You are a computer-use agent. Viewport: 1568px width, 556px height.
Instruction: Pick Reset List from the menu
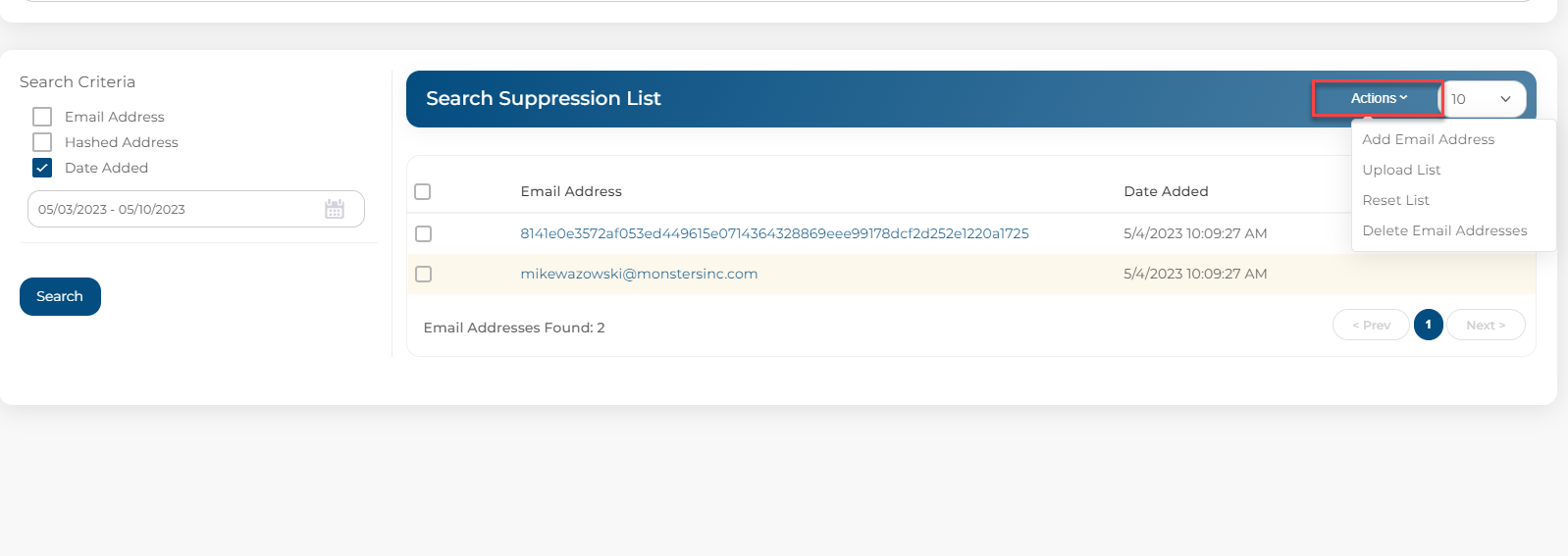[x=1395, y=200]
